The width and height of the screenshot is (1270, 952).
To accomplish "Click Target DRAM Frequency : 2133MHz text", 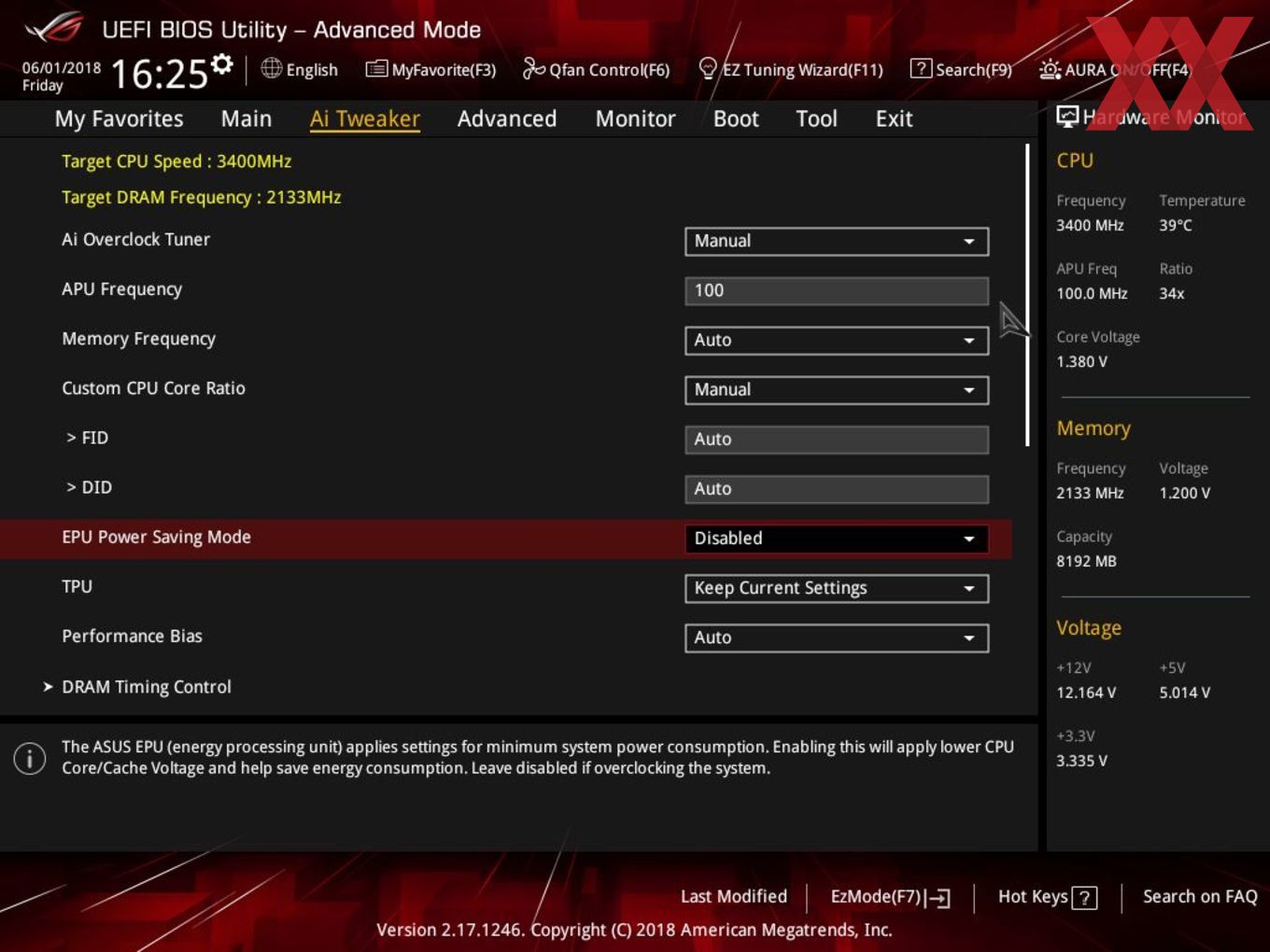I will tap(201, 198).
